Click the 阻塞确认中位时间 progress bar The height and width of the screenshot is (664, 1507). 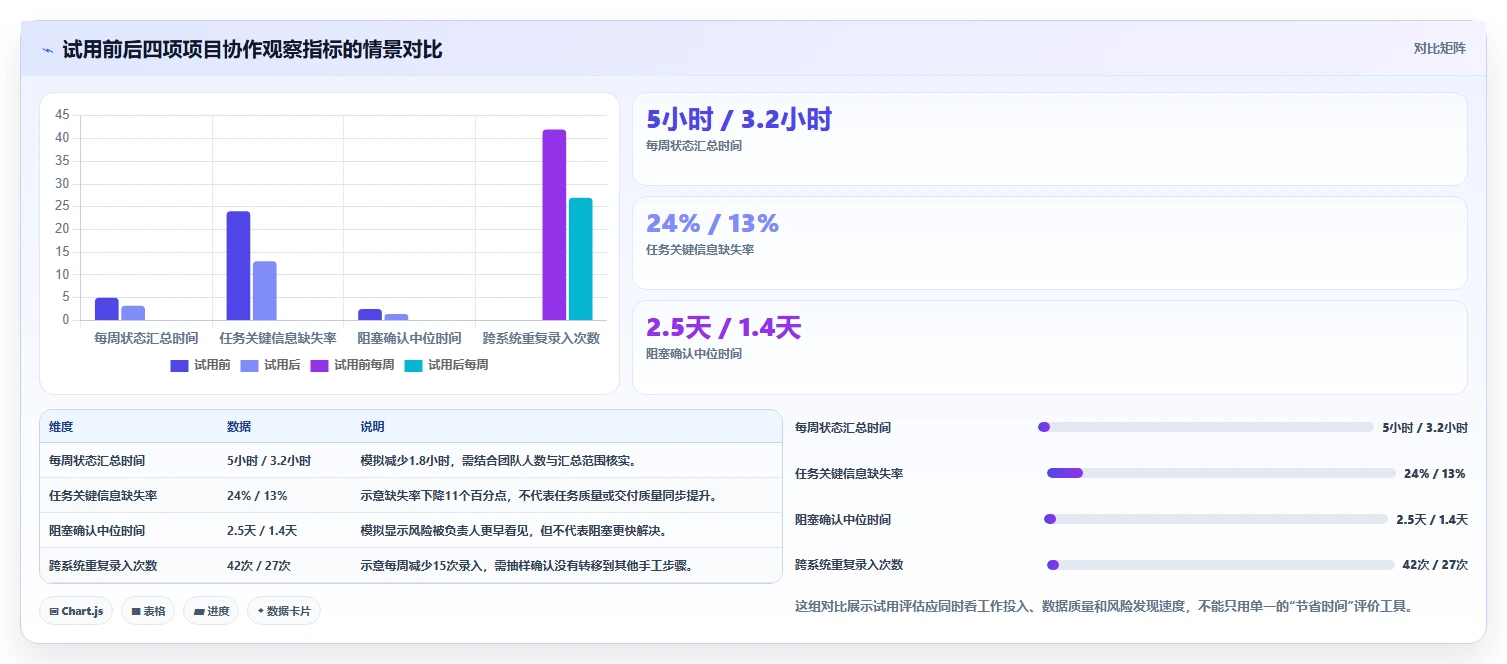pyautogui.click(x=1216, y=519)
